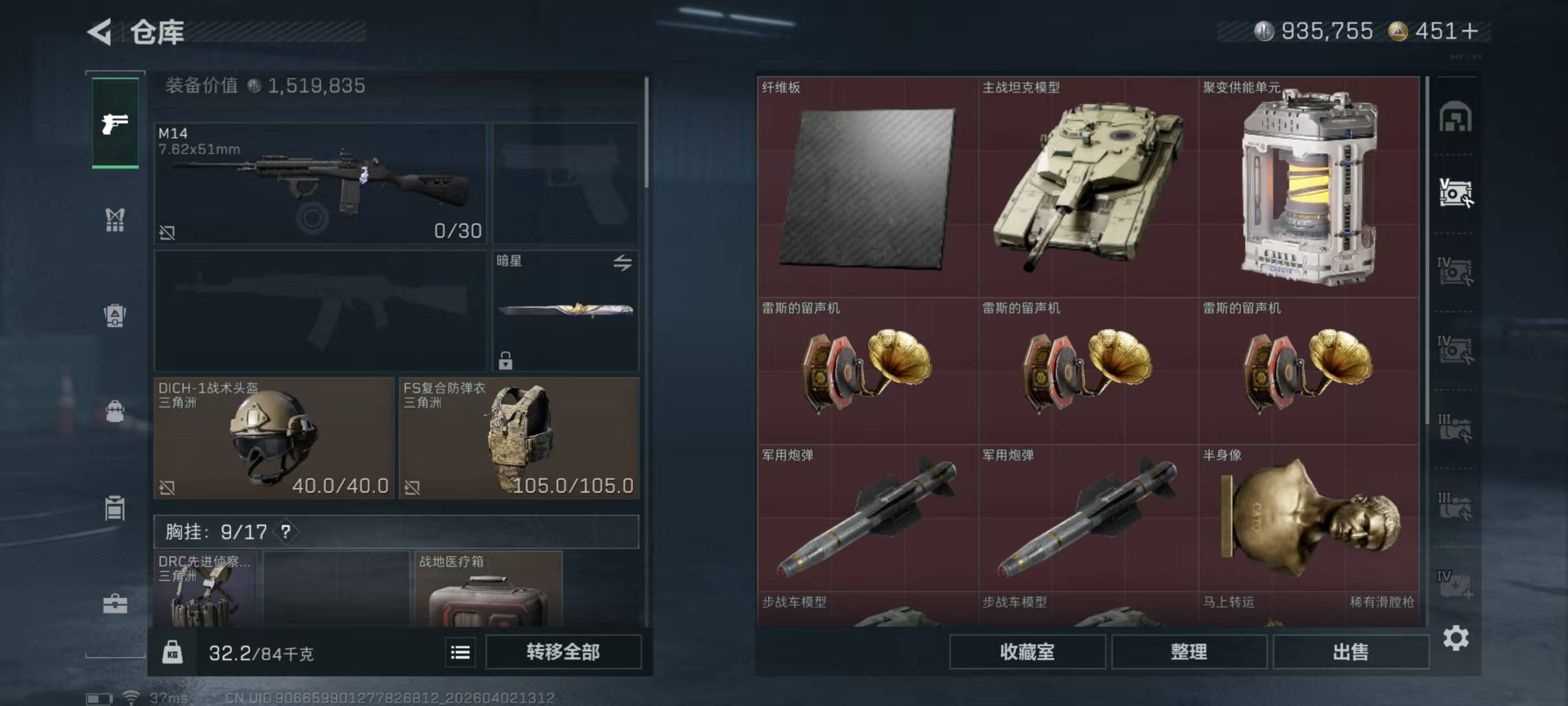Select the briefcase safe box icon in sidebar

(115, 603)
